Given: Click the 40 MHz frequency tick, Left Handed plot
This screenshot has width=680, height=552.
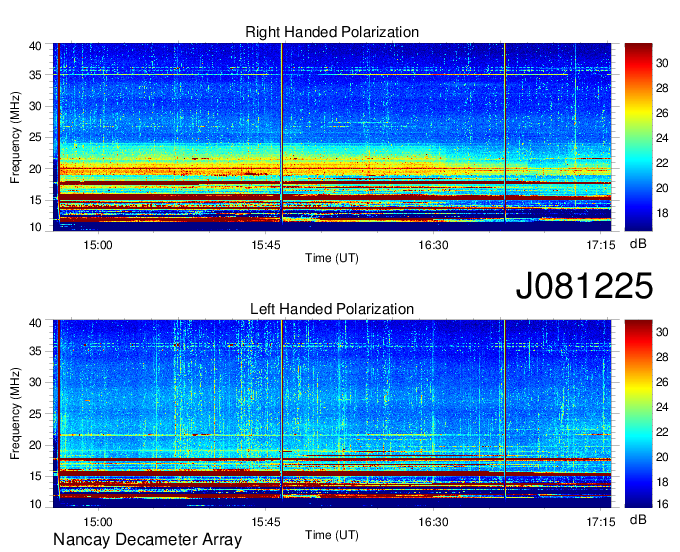Looking at the screenshot, I should [35, 323].
